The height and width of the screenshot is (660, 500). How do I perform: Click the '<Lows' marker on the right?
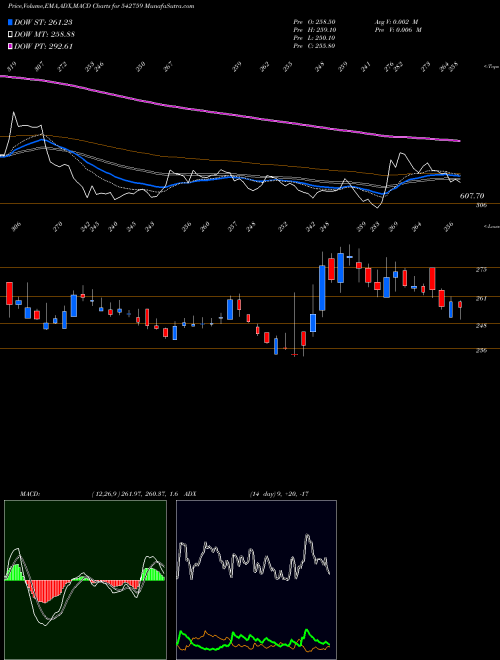[492, 226]
